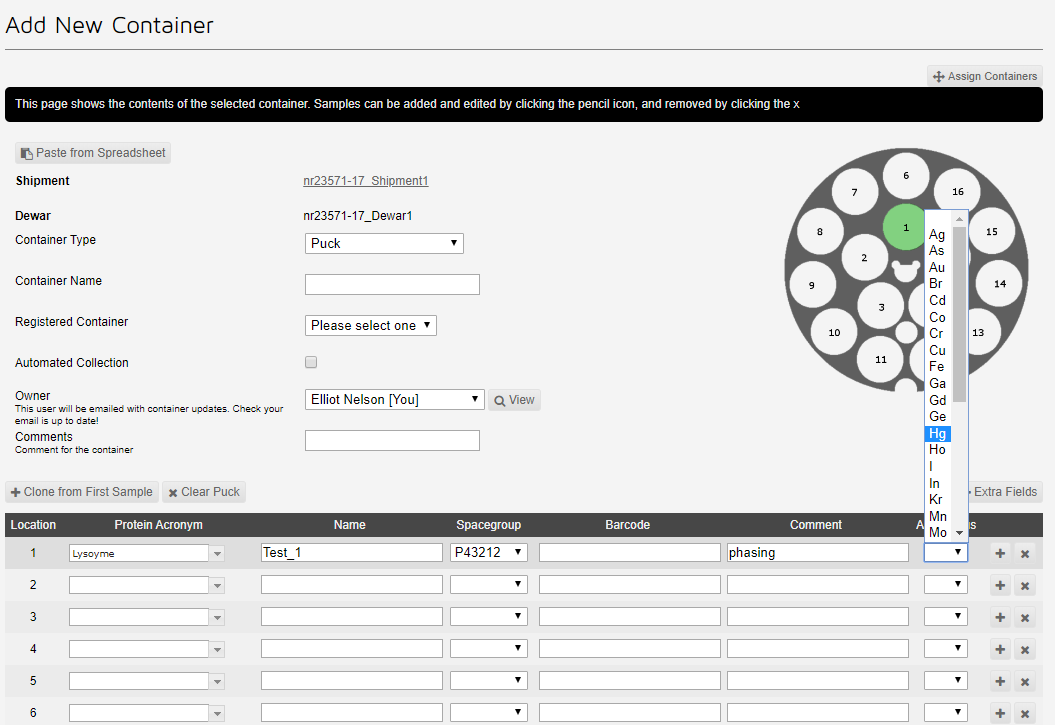Remove sample in row 4

tap(1025, 649)
